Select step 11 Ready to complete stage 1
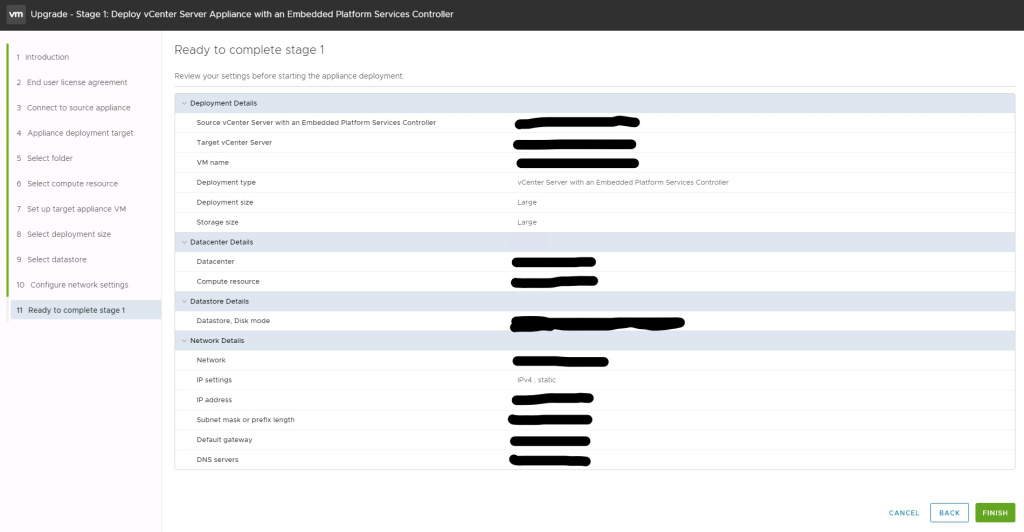1024x532 pixels. [86, 310]
